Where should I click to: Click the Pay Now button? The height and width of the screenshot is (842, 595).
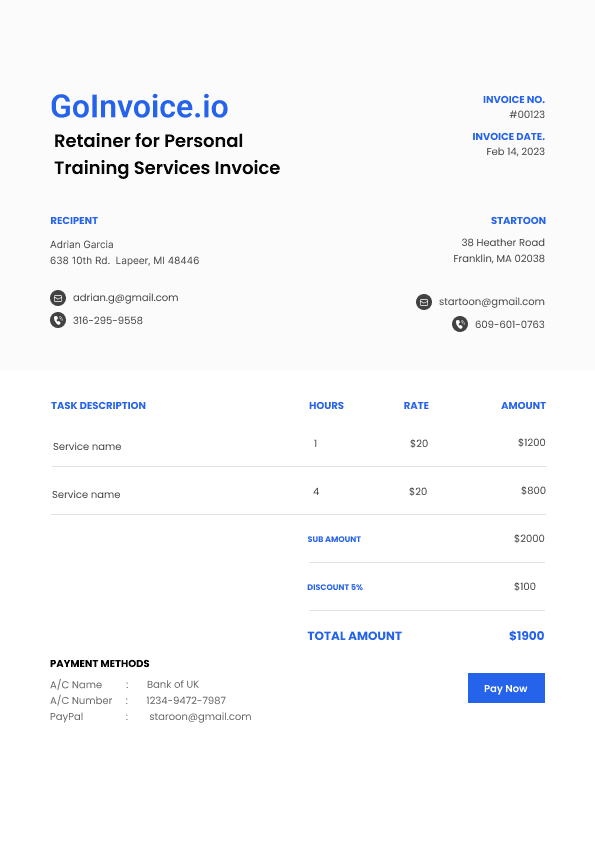[x=506, y=688]
